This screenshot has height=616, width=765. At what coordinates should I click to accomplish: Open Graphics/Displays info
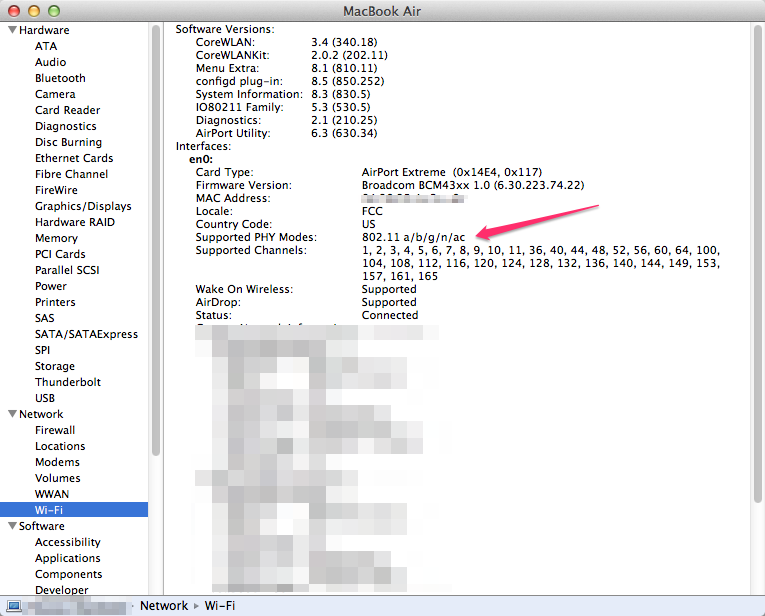(x=83, y=206)
